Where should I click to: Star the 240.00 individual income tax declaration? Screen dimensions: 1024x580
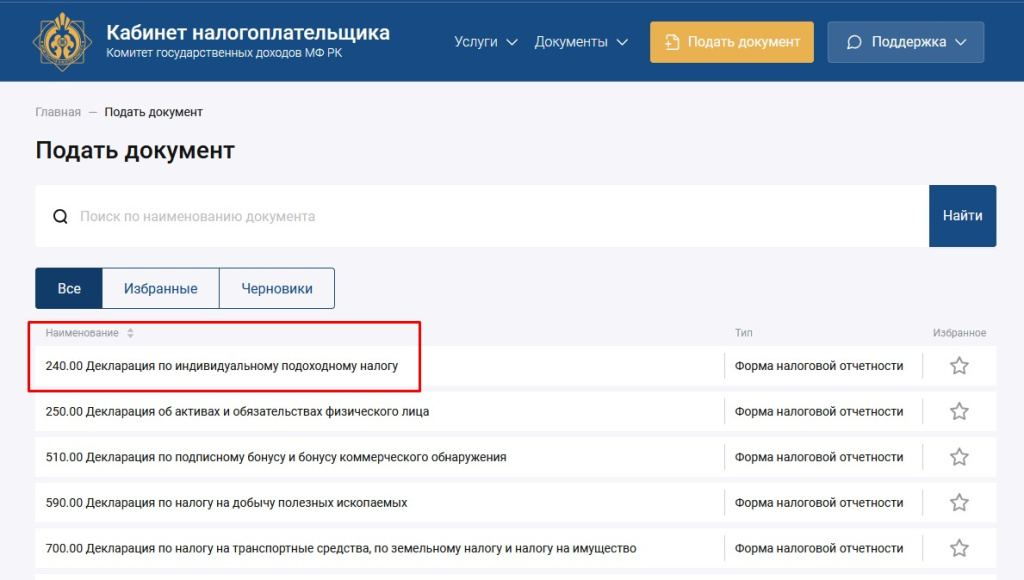[958, 365]
